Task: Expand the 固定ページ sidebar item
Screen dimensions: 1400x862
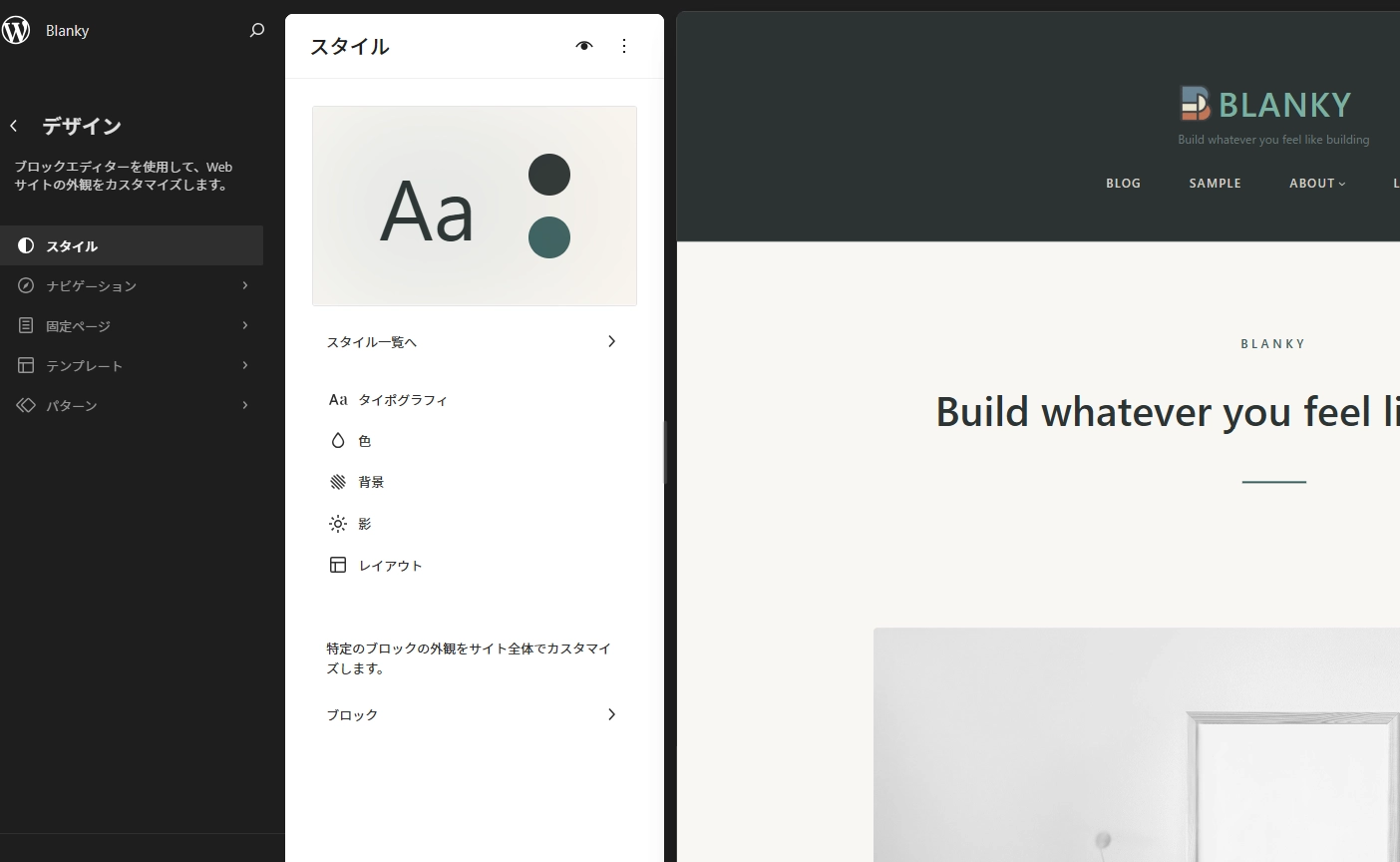Action: point(132,326)
